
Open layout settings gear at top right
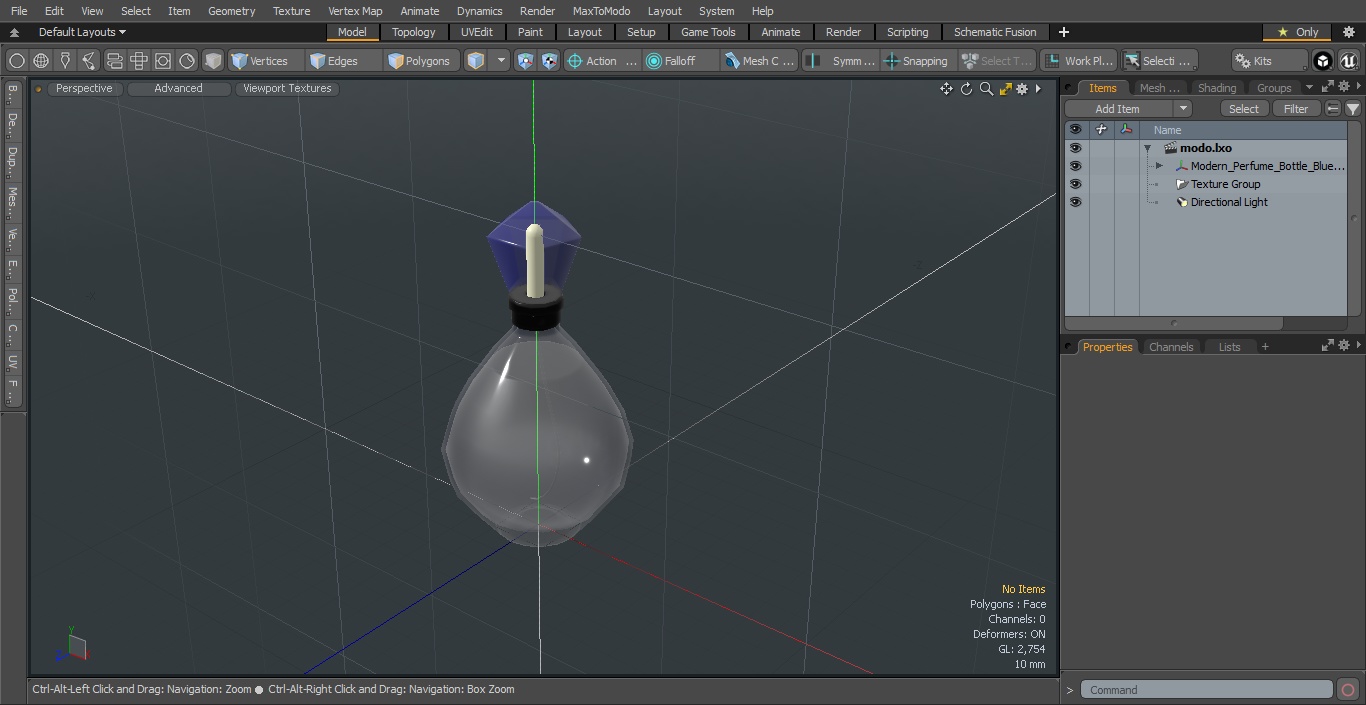click(1349, 32)
